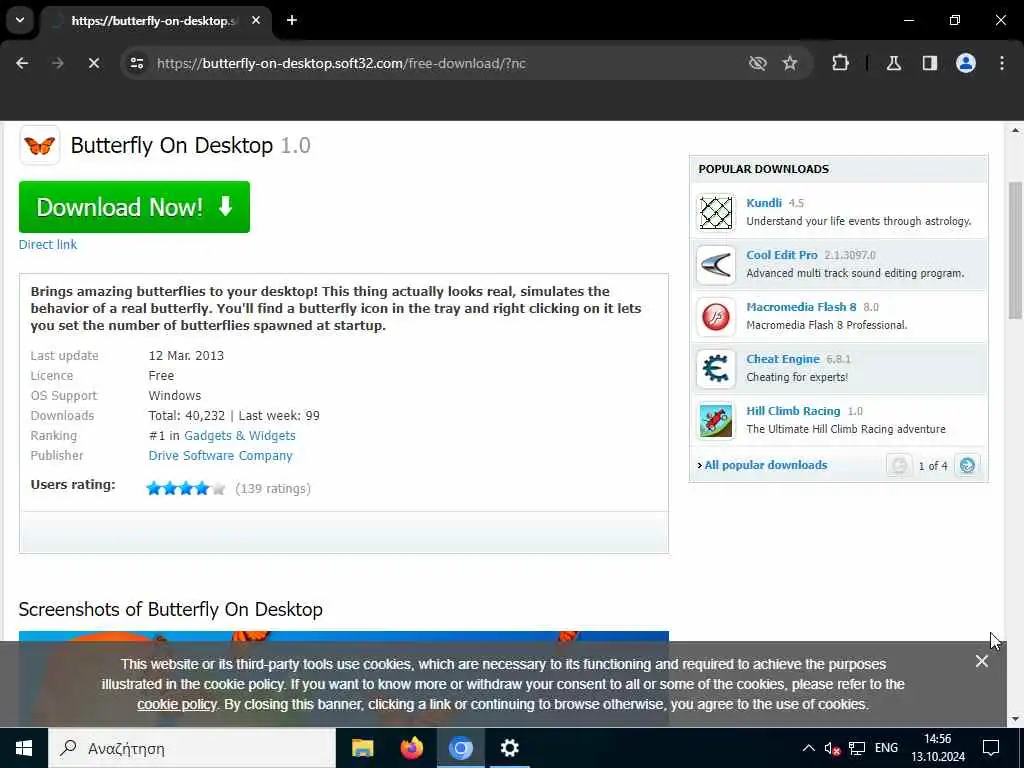The height and width of the screenshot is (768, 1024).
Task: Click the Chrome taskbar icon
Action: [460, 748]
